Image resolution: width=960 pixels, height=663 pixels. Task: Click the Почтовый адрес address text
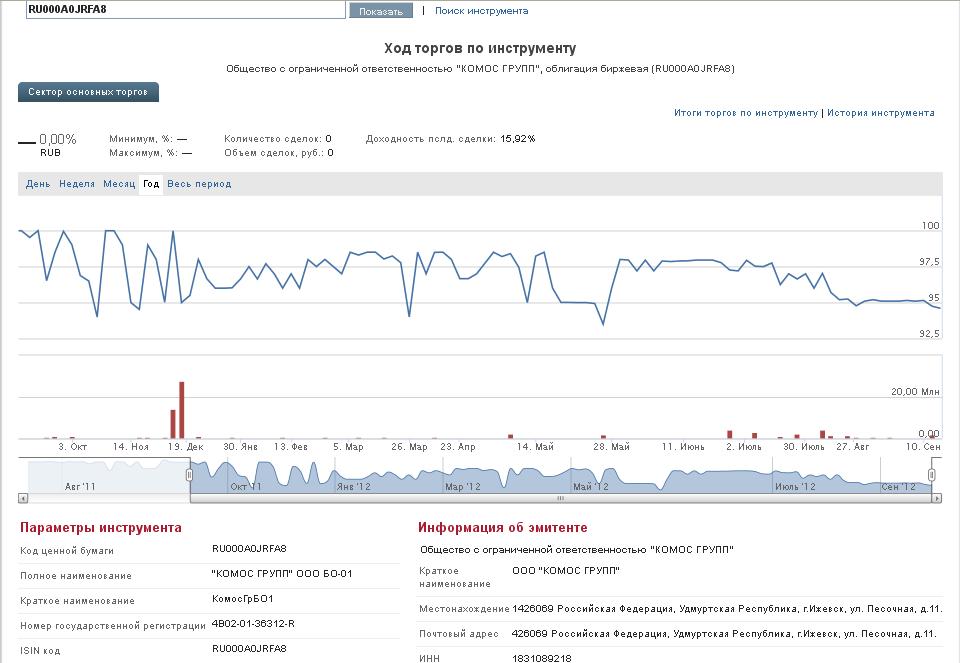pos(724,634)
